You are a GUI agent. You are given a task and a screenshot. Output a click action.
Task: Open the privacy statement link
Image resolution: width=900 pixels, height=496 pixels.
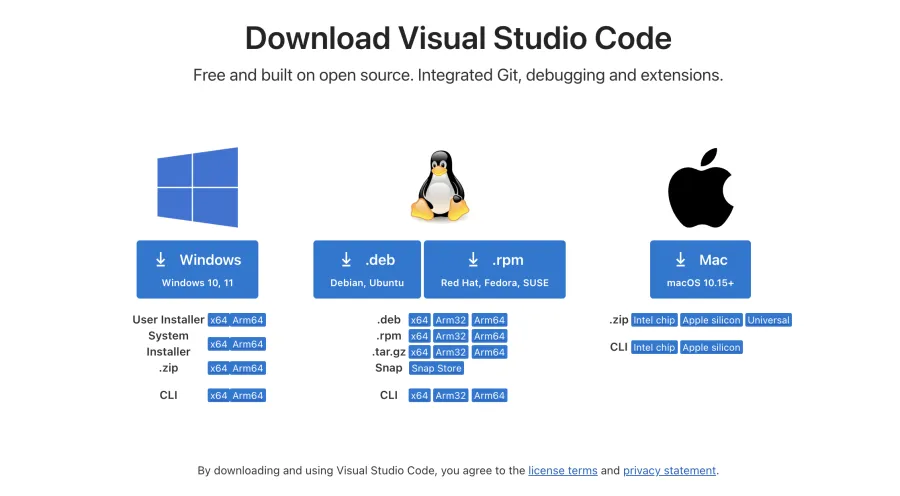[x=669, y=471]
